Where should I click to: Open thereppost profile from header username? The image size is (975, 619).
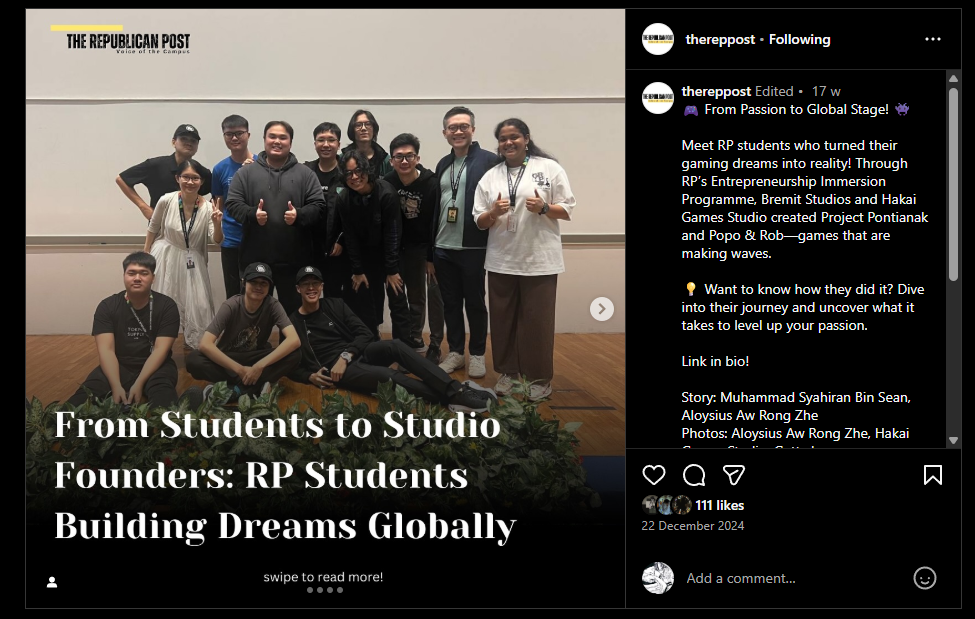tap(720, 39)
